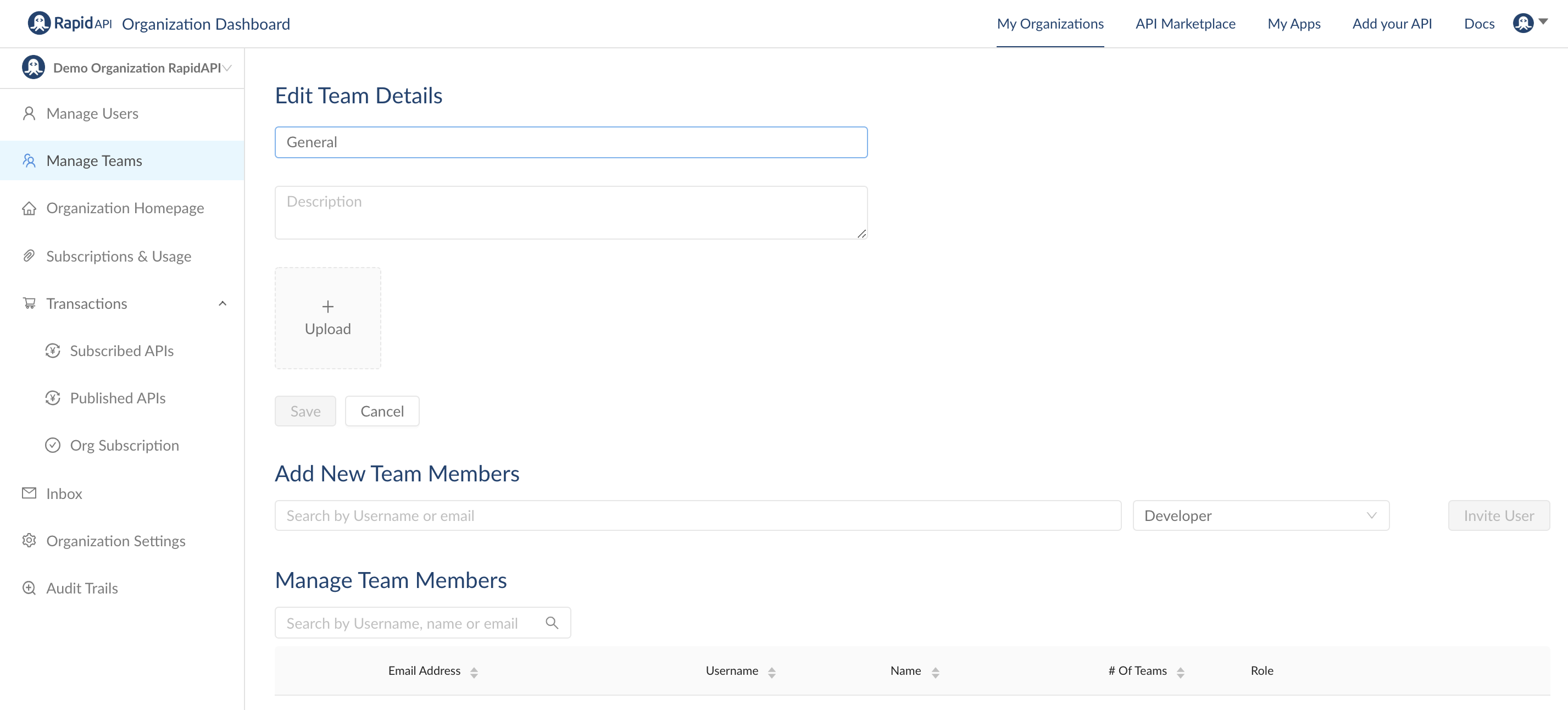Click the Manage Users person icon
The width and height of the screenshot is (1568, 710).
pyautogui.click(x=29, y=113)
